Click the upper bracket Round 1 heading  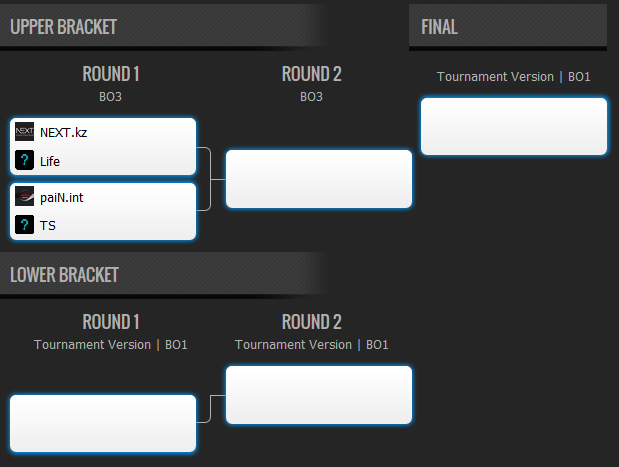[111, 74]
